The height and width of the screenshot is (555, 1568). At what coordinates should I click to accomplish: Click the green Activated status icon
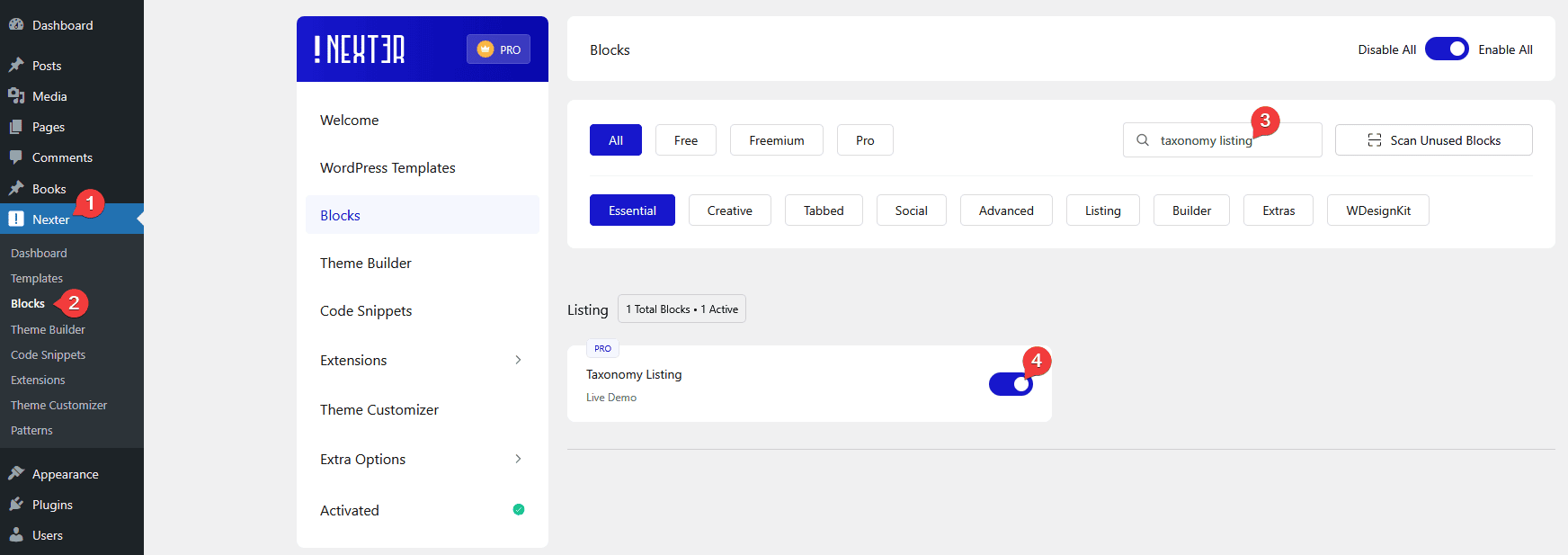[x=519, y=510]
